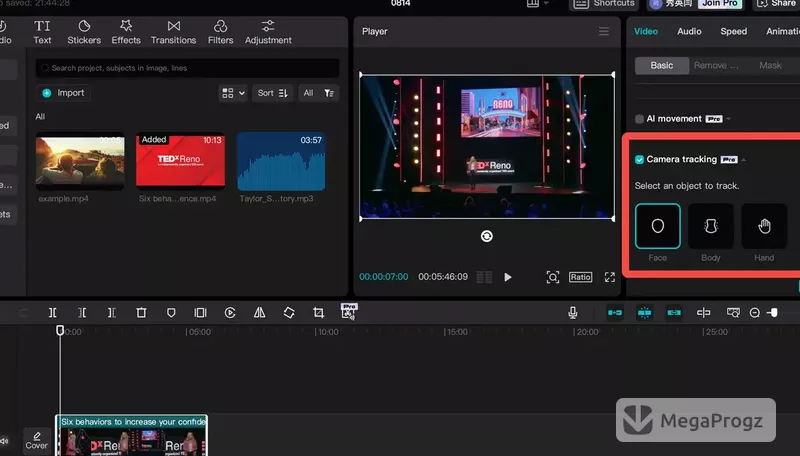Click the mirror flip icon
The height and width of the screenshot is (456, 800).
(x=260, y=313)
